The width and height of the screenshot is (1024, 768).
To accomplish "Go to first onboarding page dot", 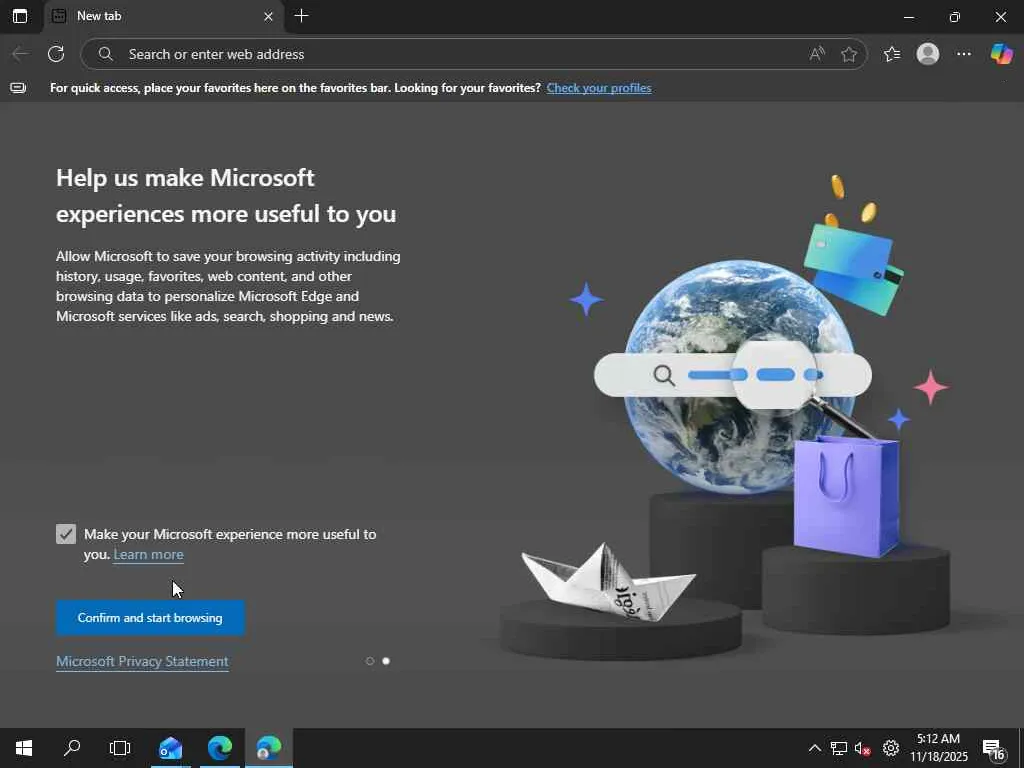I will tap(370, 661).
